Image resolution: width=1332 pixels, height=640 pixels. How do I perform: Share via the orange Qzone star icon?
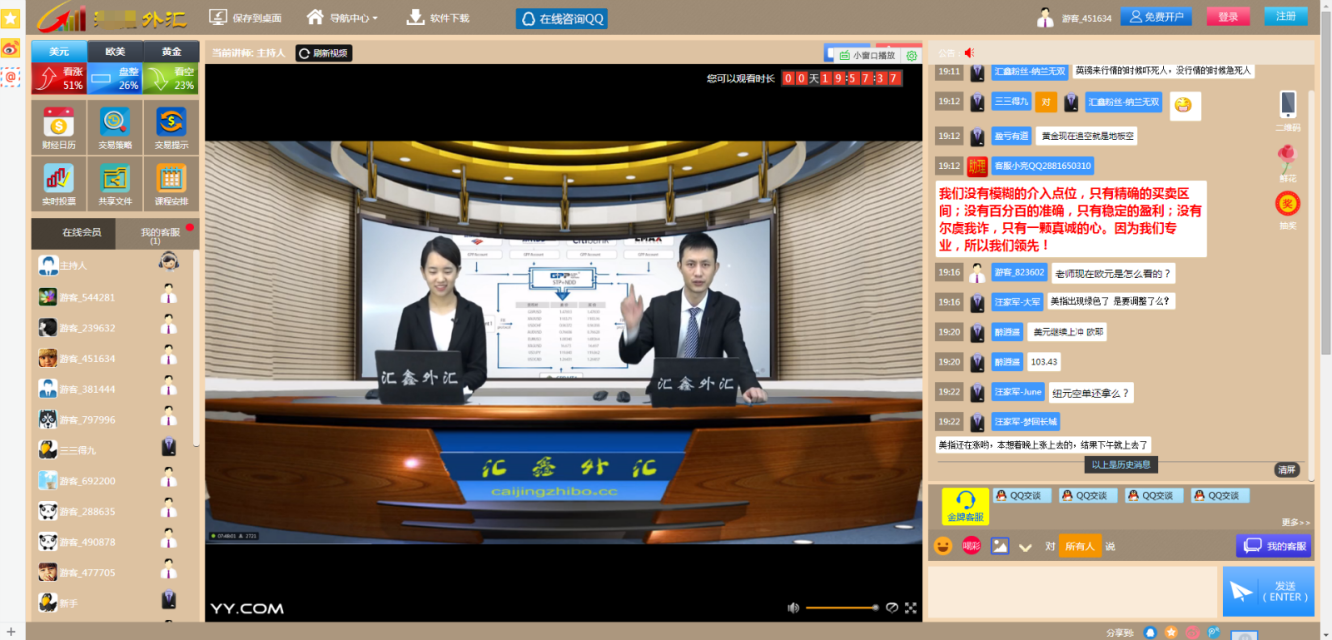[x=1171, y=632]
